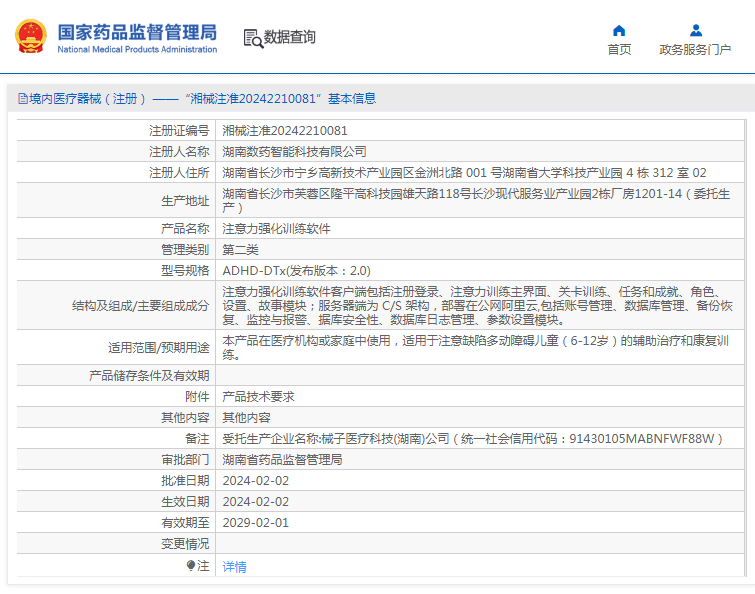
Task: Click the 批准日期 value 2024-02-02
Action: (x=256, y=481)
